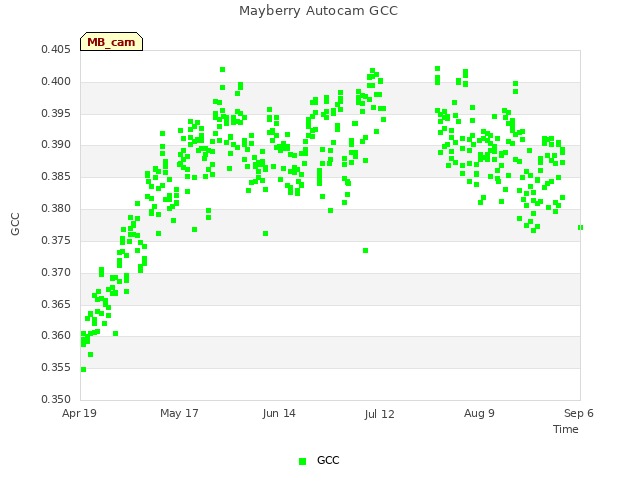Click the MB_cam label tab
The image size is (640, 480).
[x=111, y=42]
